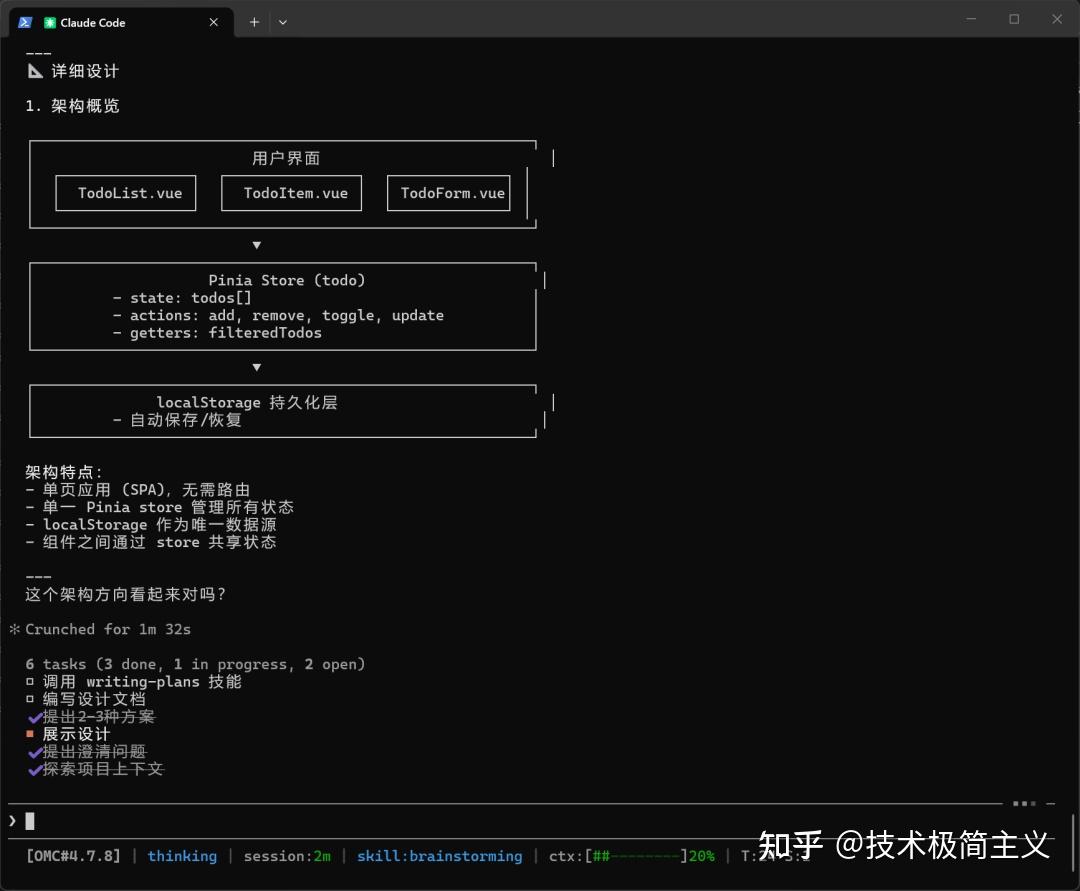The image size is (1080, 891).
Task: Click the down arrow below 用户界面 box
Action: pos(257,245)
